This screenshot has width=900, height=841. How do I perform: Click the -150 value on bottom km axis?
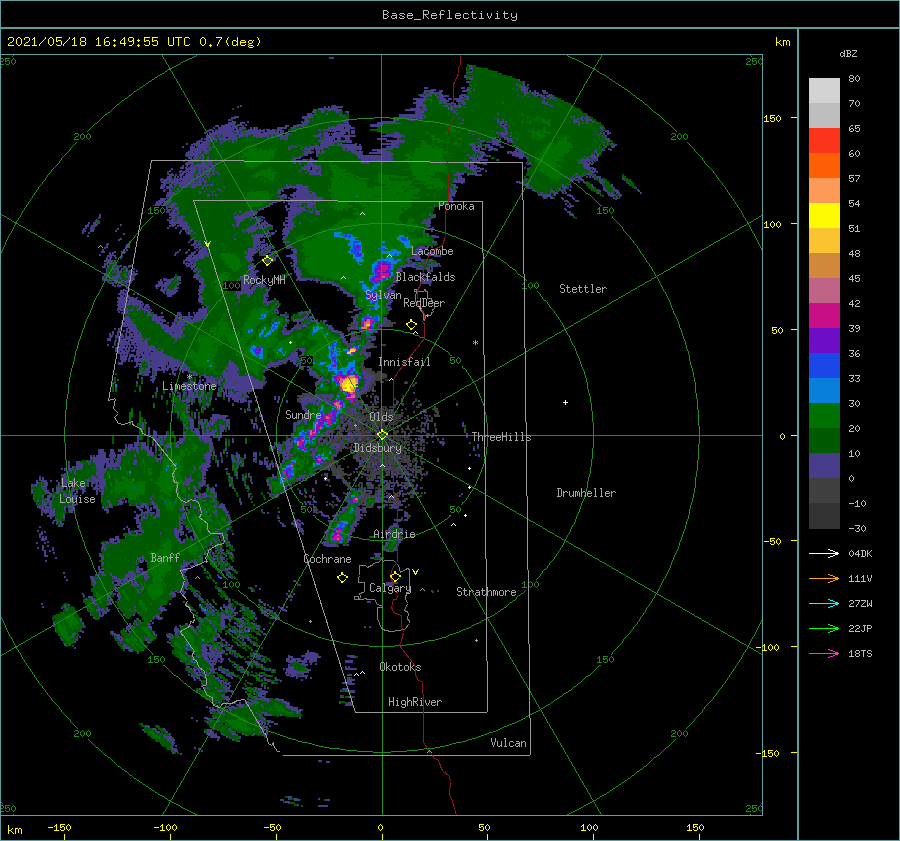click(59, 827)
